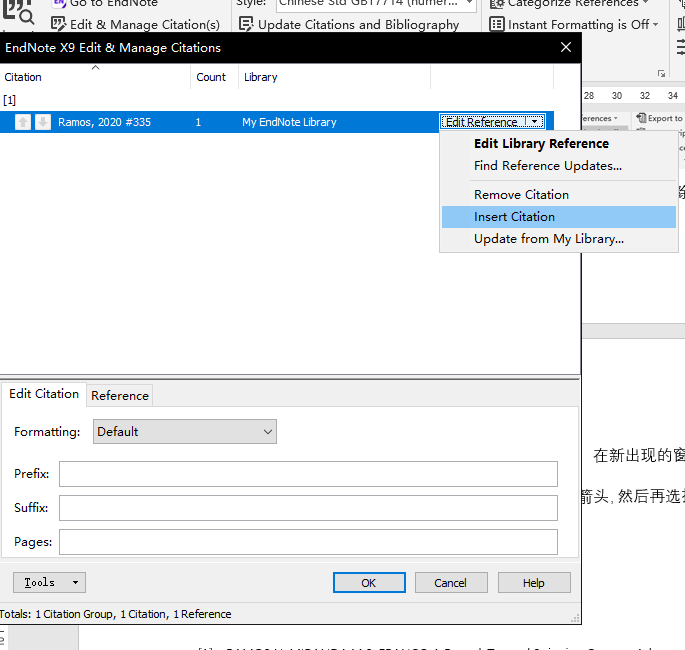685x650 pixels.
Task: Click the OK button
Action: [369, 583]
